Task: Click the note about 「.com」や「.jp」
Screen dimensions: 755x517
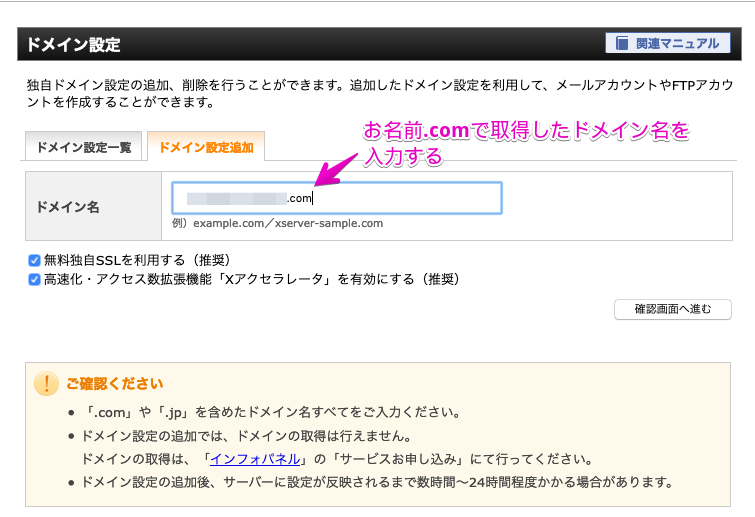Action: (x=273, y=412)
